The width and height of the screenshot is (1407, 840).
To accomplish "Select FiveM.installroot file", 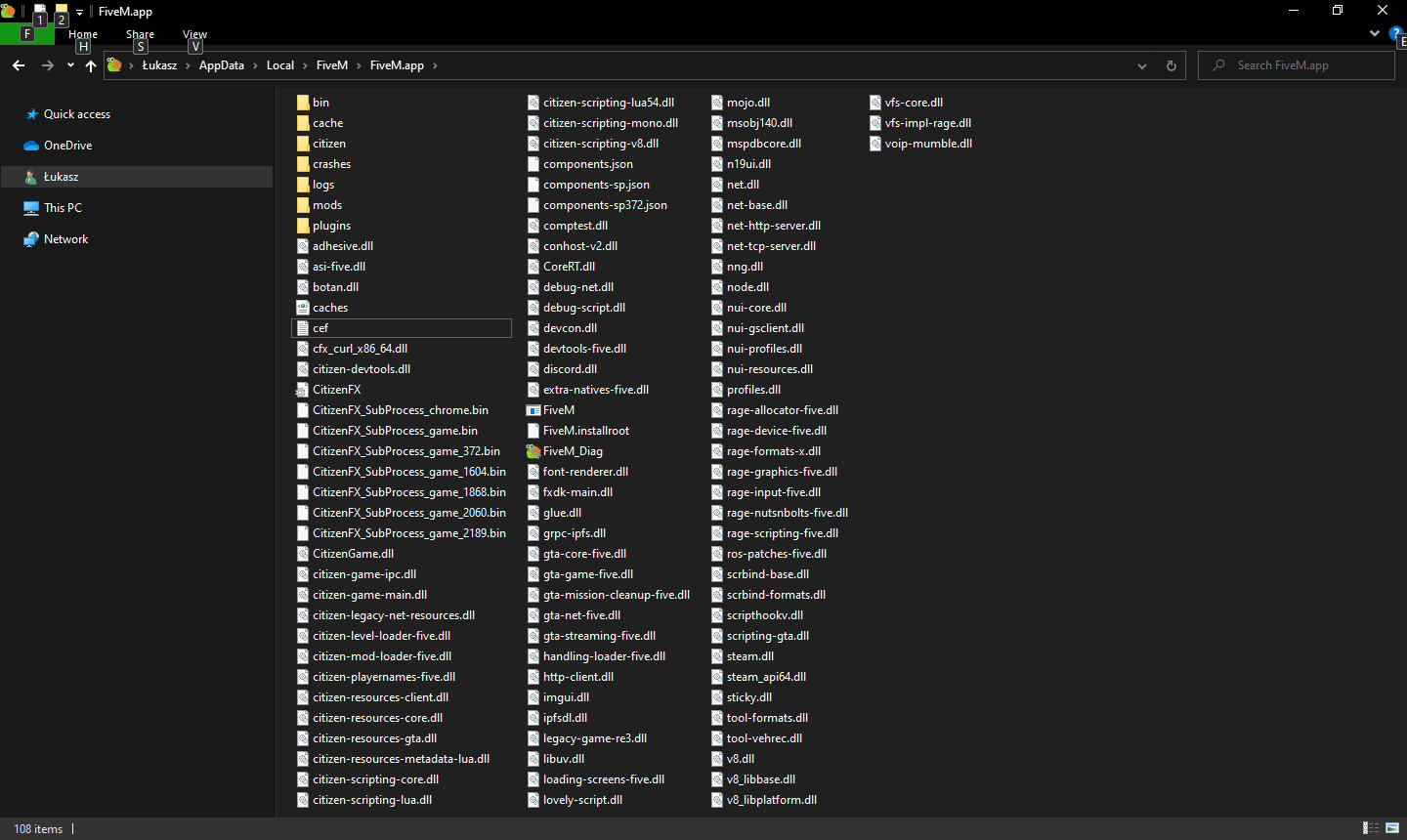I will 578,431.
